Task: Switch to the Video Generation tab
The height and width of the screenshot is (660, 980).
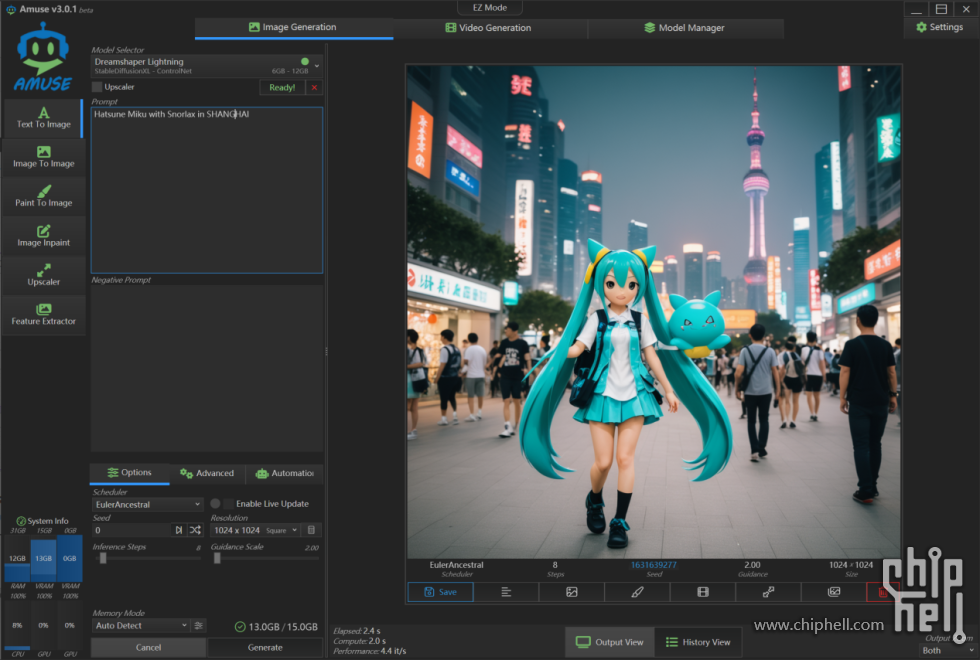Action: pos(489,28)
